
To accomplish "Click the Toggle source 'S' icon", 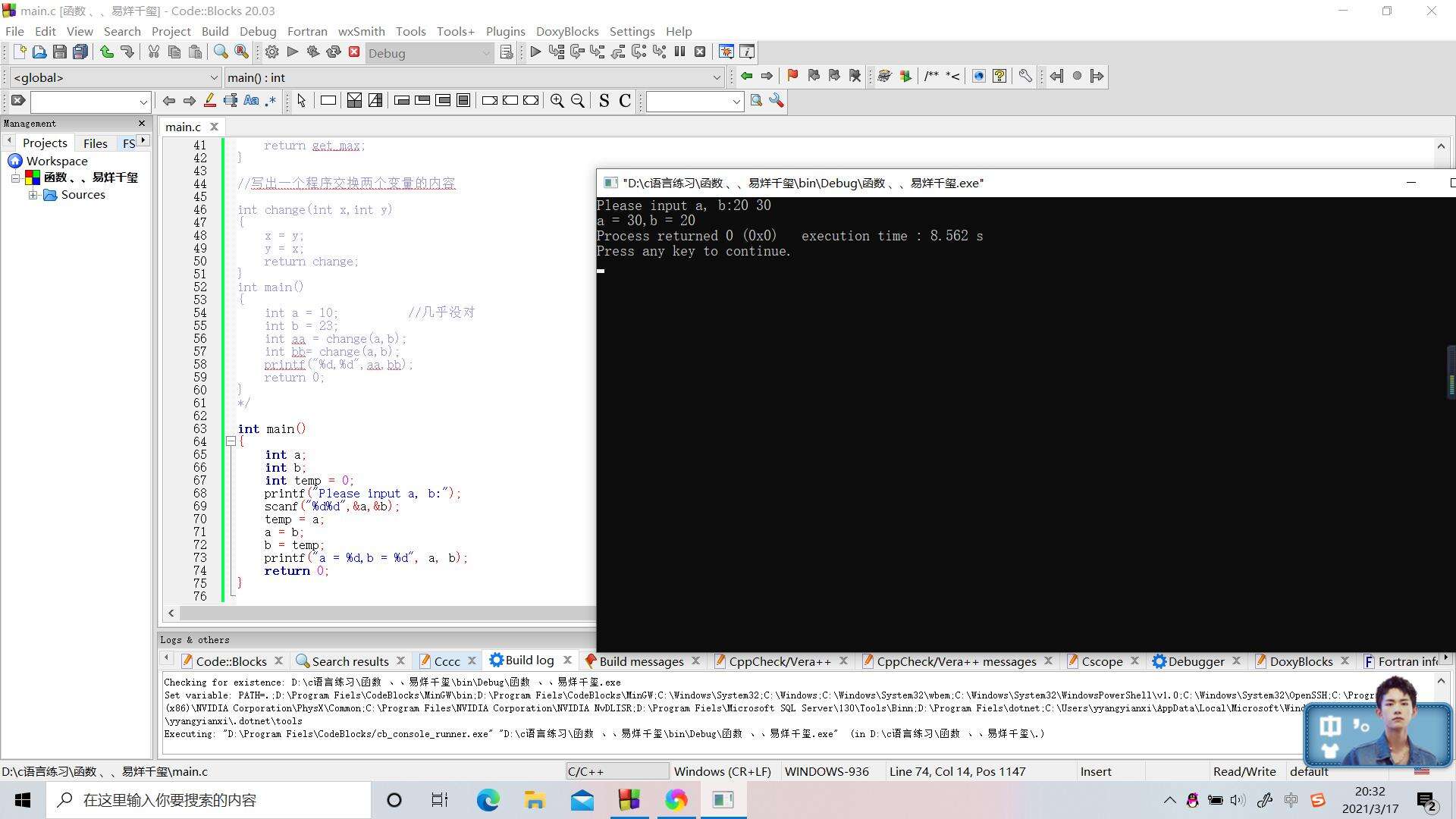I will 604,101.
